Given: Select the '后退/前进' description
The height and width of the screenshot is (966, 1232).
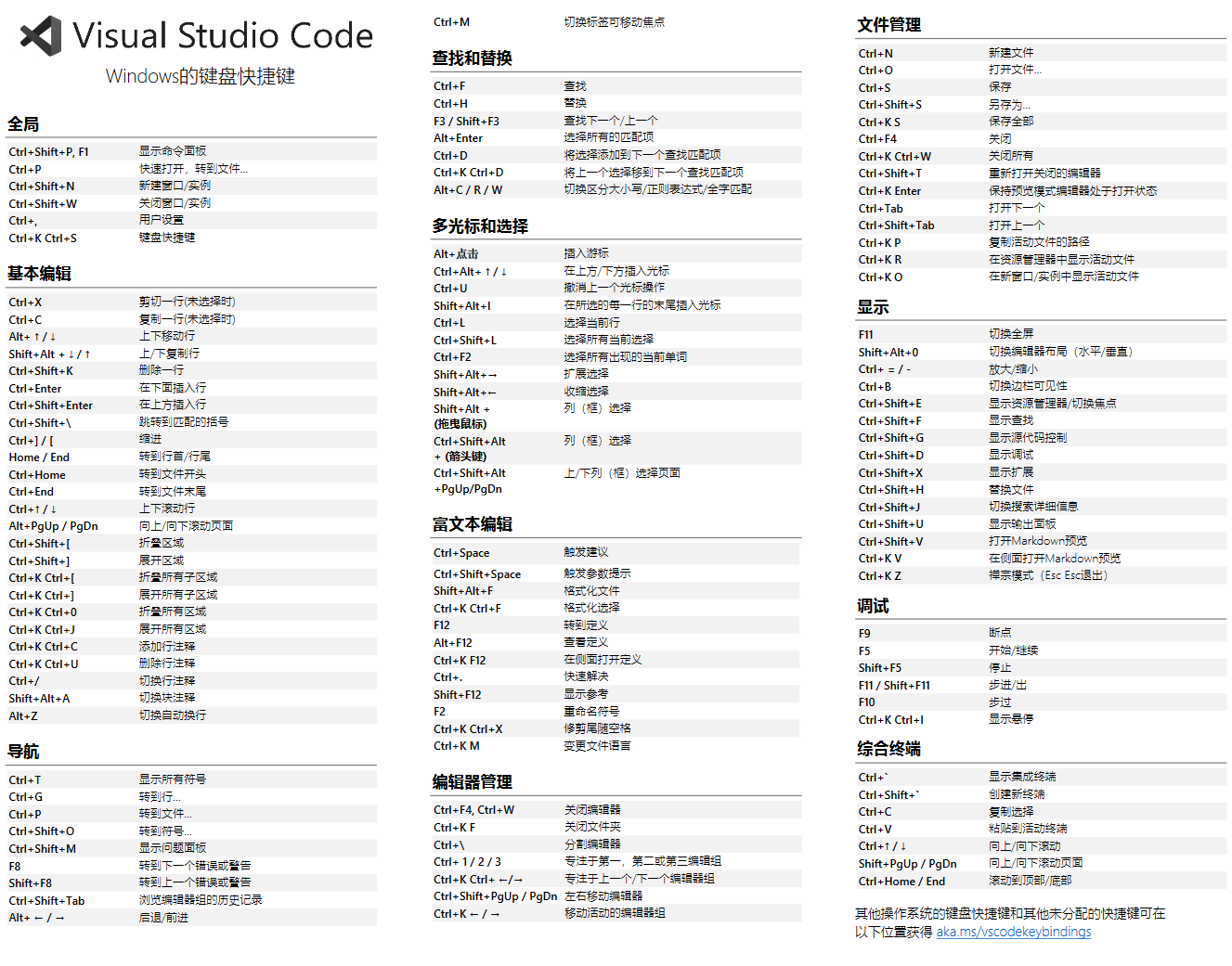Looking at the screenshot, I should [x=163, y=918].
